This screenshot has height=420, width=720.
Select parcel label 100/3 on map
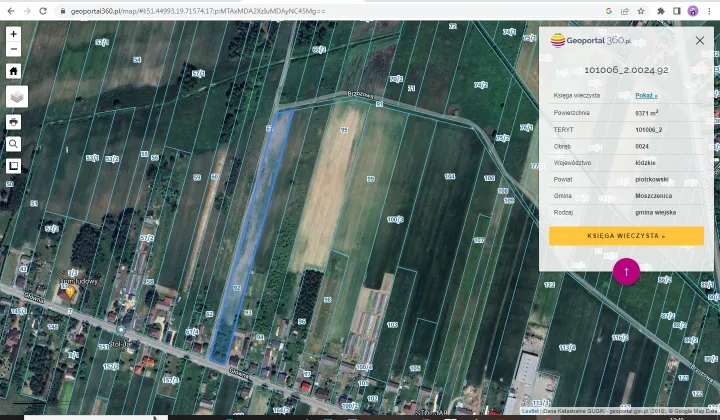pos(395,219)
